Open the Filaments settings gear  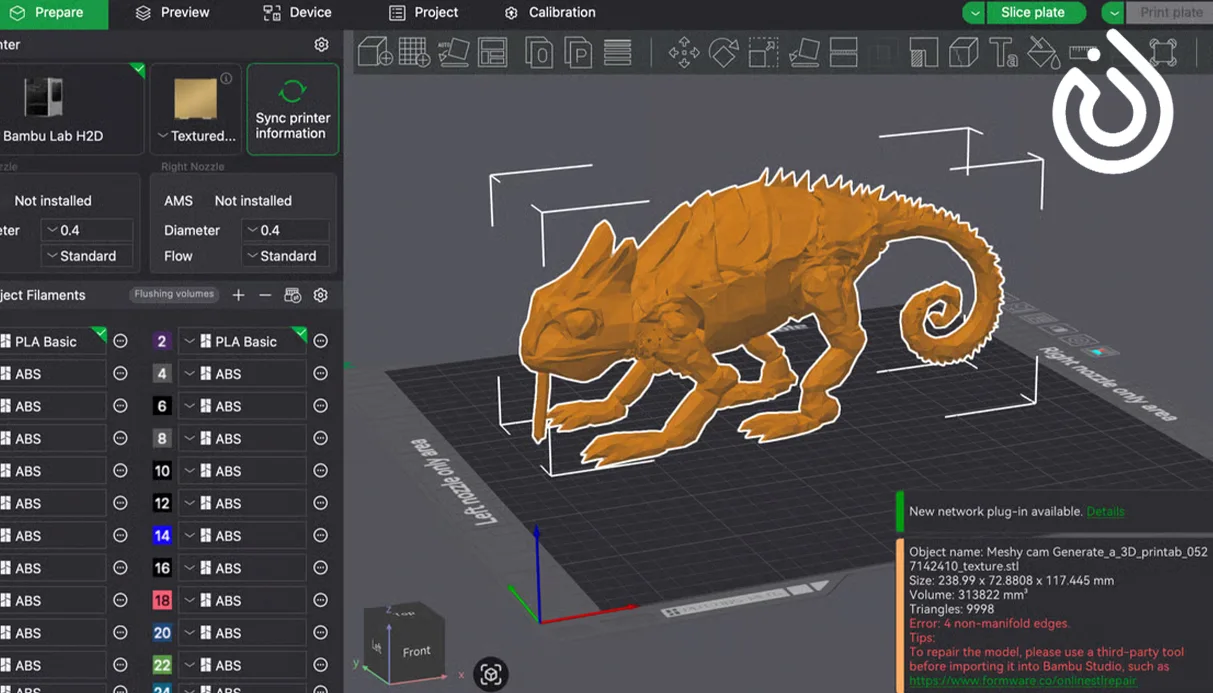[320, 295]
